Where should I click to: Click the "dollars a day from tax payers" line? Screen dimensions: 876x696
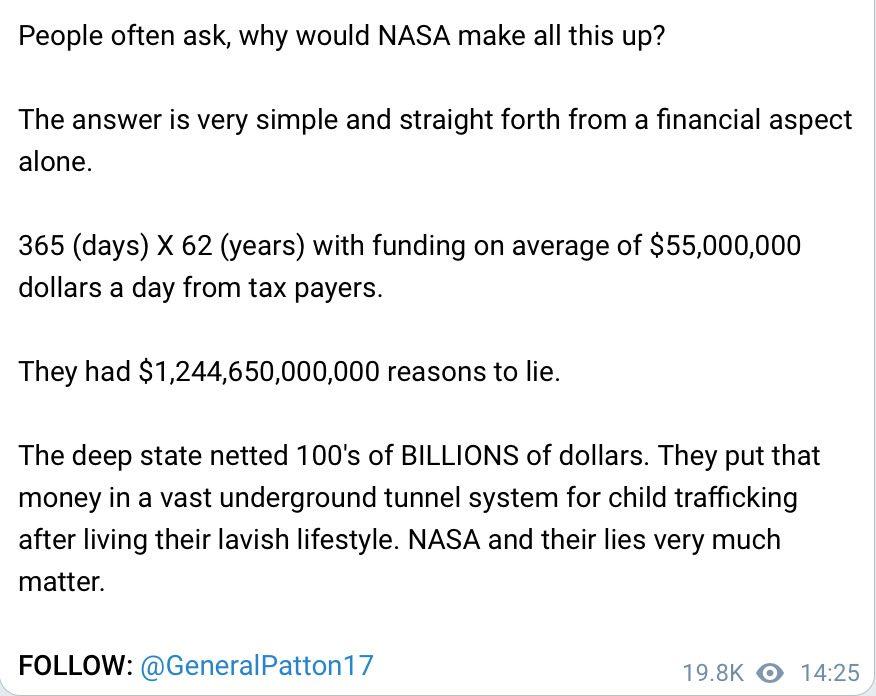tap(200, 288)
